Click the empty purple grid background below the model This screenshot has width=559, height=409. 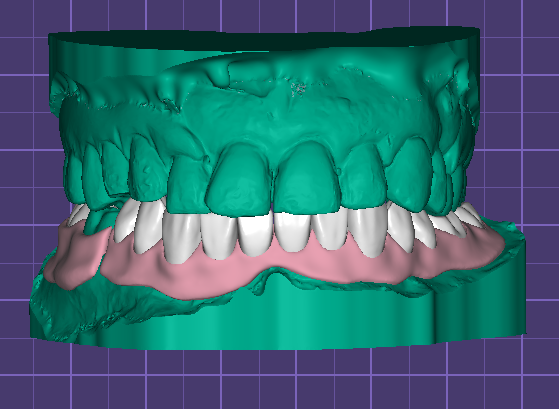tap(278, 378)
